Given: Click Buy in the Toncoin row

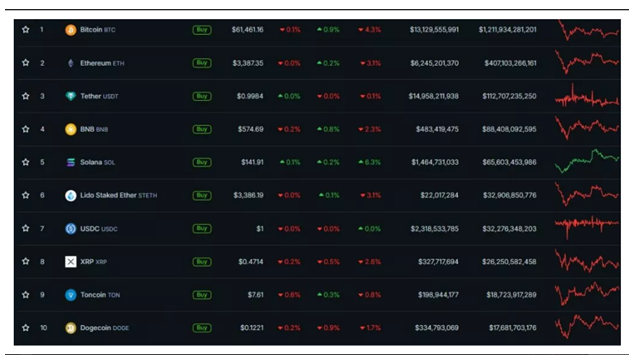Looking at the screenshot, I should click(202, 295).
